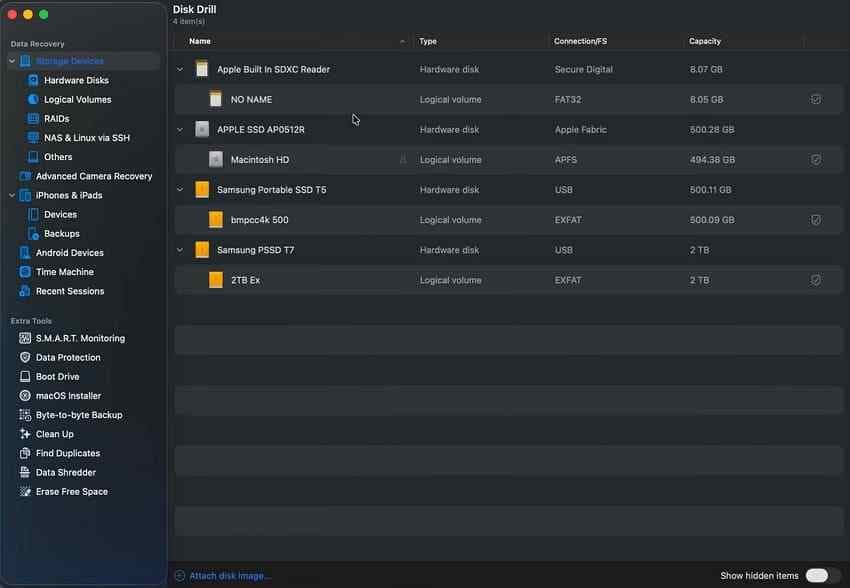The height and width of the screenshot is (588, 850).
Task: Select the bmpcc4k 500 volume row
Action: (x=508, y=220)
